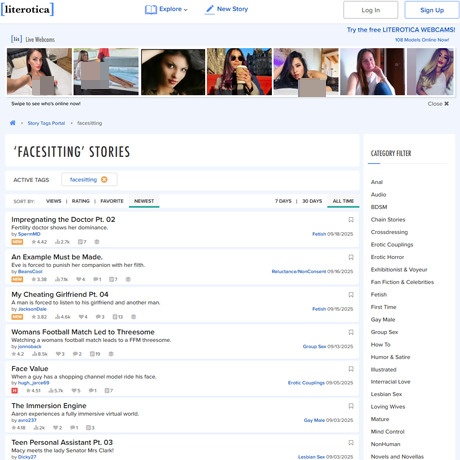The image size is (460, 460).
Task: Click the red H badge on Face Value
Action: (x=14, y=390)
